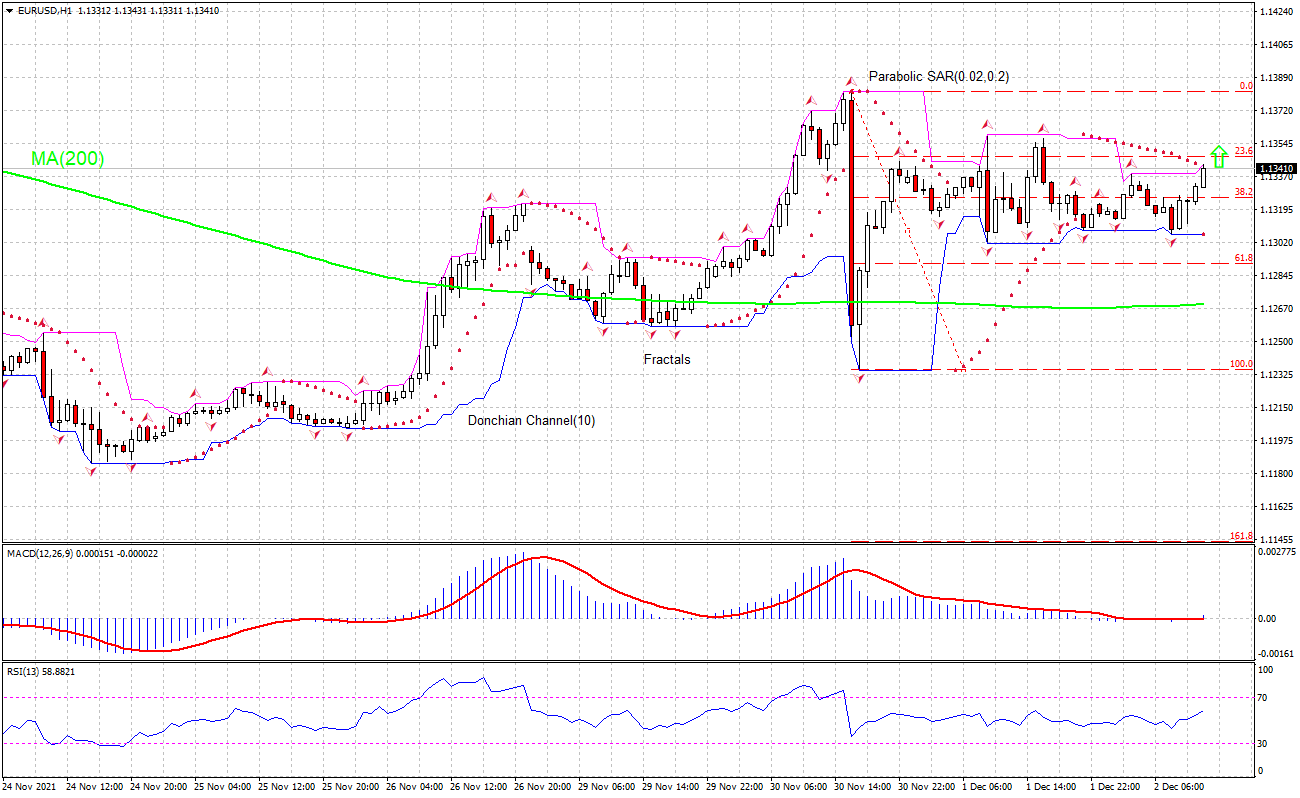
Task: Click the green buy arrow object
Action: click(x=1220, y=158)
